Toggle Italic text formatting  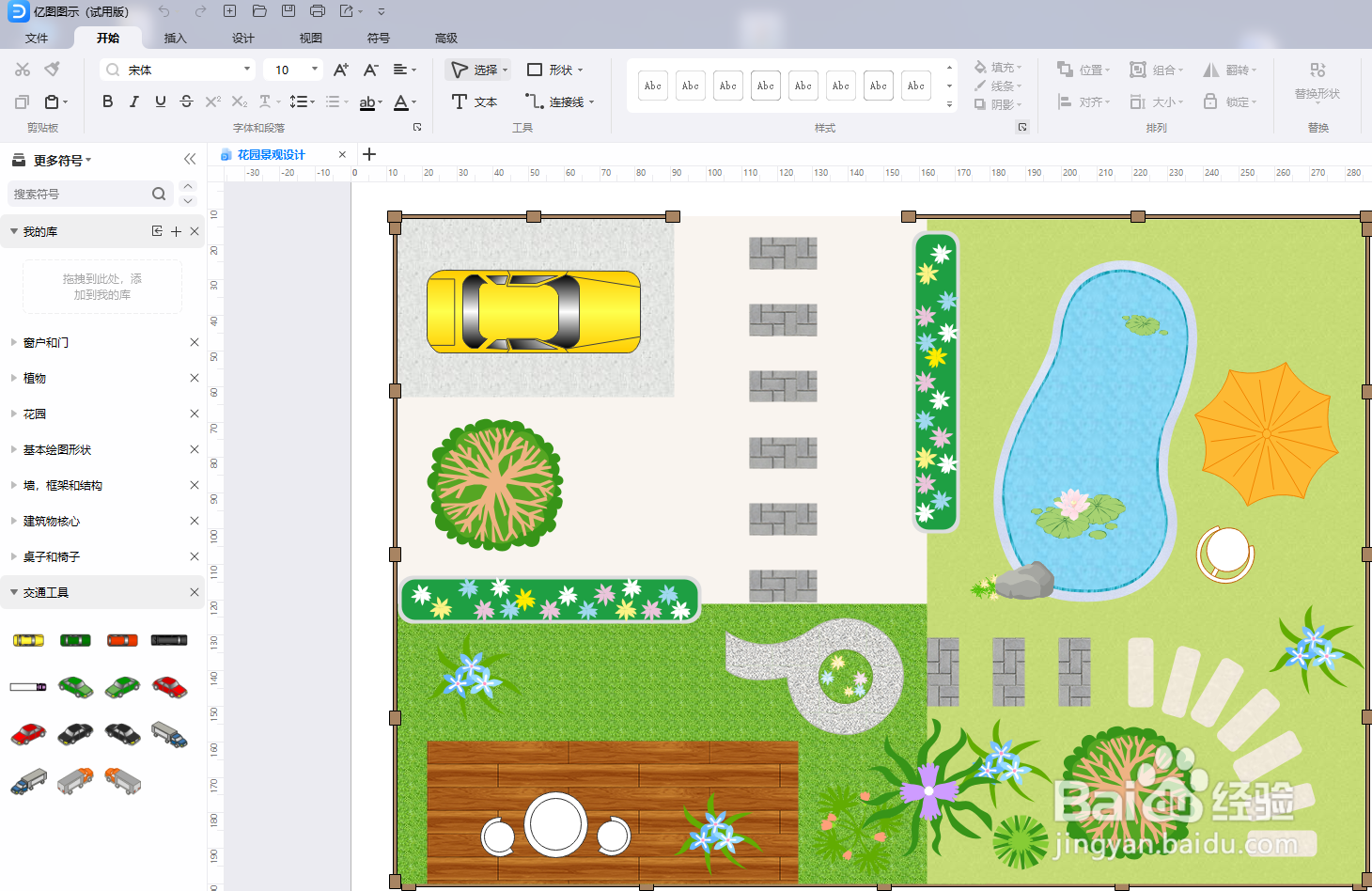tap(134, 102)
